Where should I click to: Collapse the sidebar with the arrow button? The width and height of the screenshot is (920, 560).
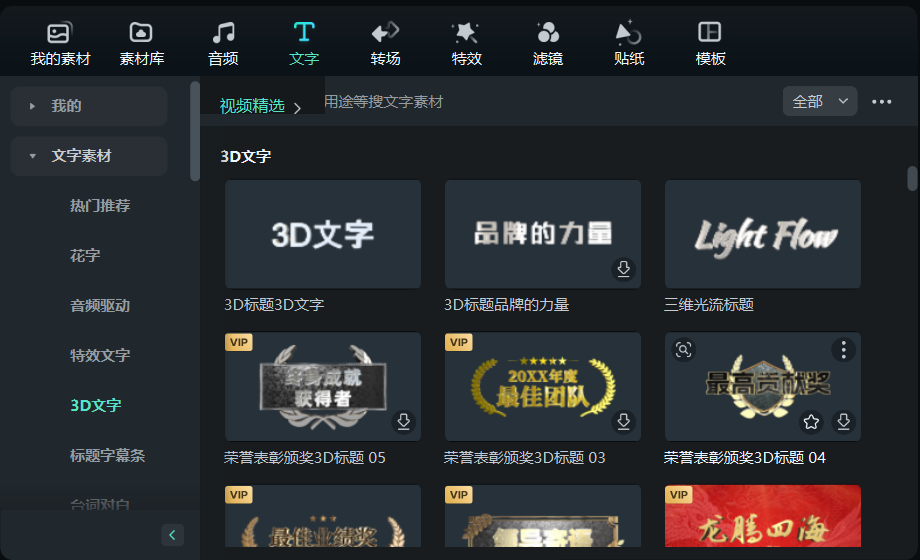(172, 535)
